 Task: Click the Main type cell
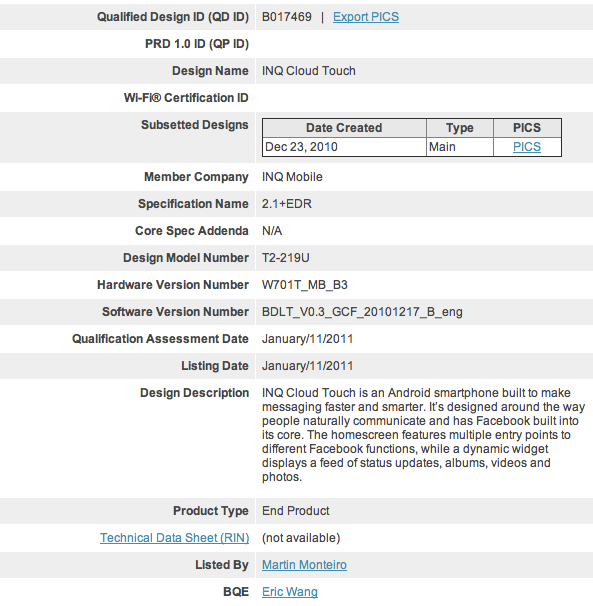click(460, 147)
